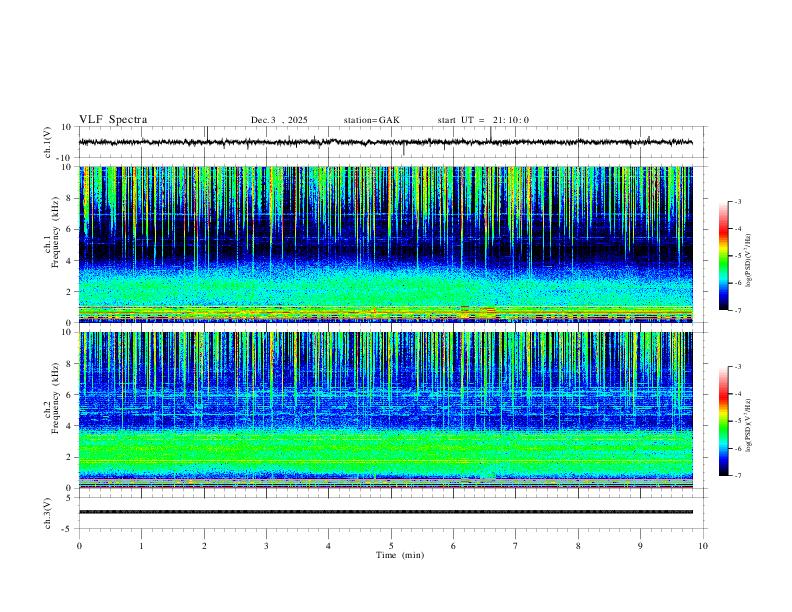Click the ch.1 PSD color scale bar
The image size is (792, 612).
pos(723,256)
